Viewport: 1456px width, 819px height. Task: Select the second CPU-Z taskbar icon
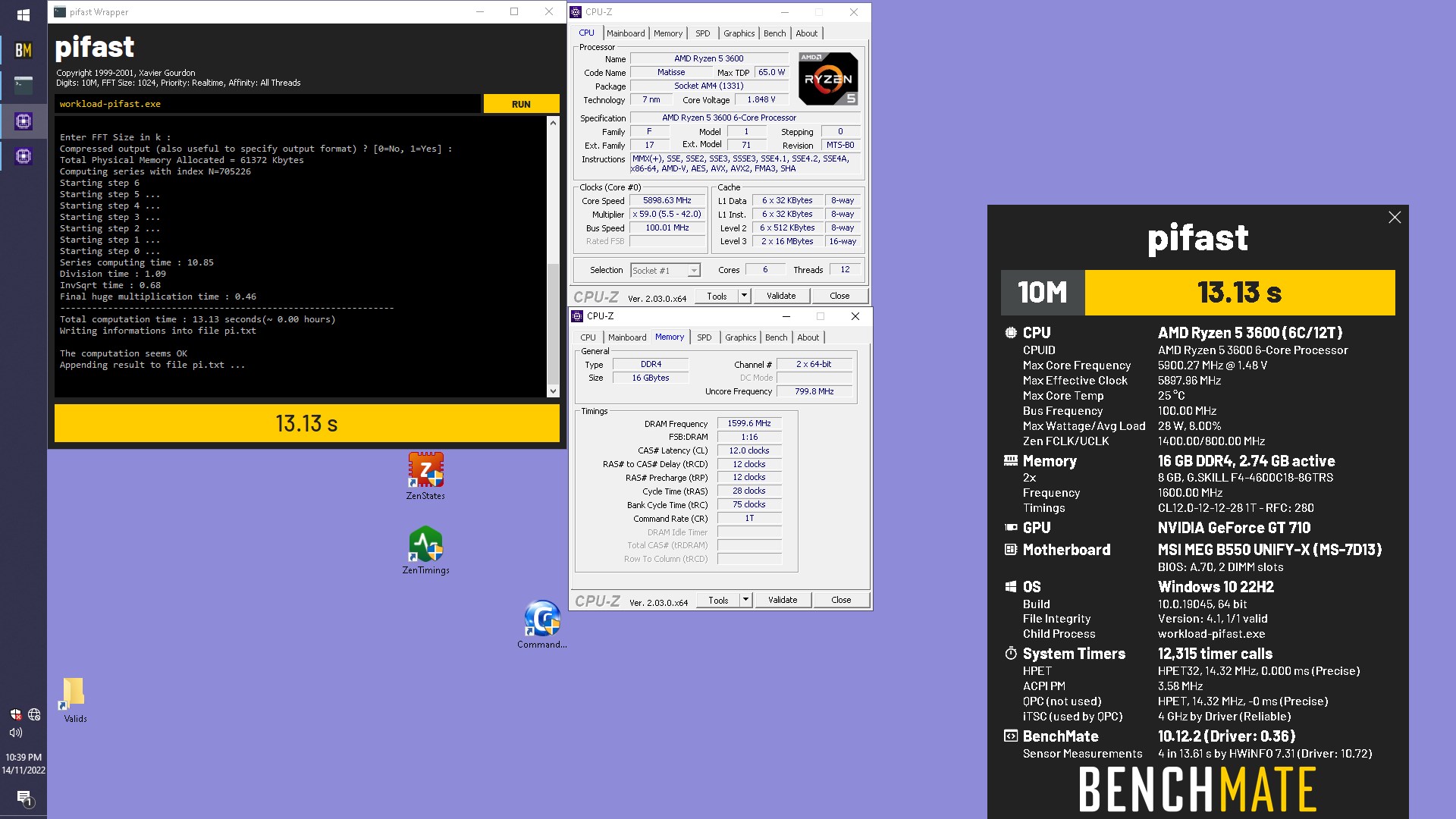click(x=23, y=156)
